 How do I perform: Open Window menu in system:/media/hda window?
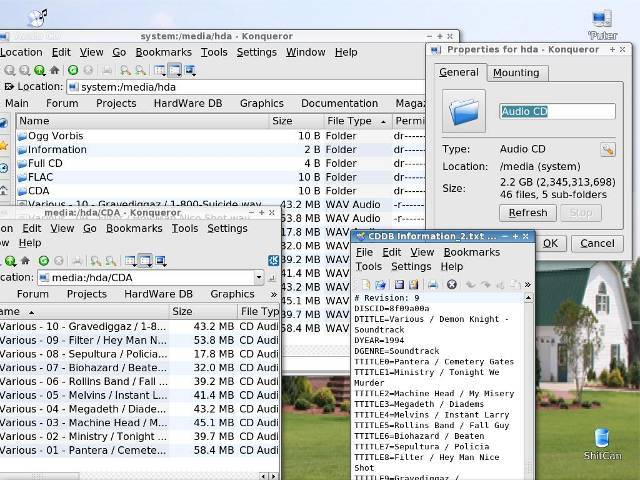pos(305,52)
